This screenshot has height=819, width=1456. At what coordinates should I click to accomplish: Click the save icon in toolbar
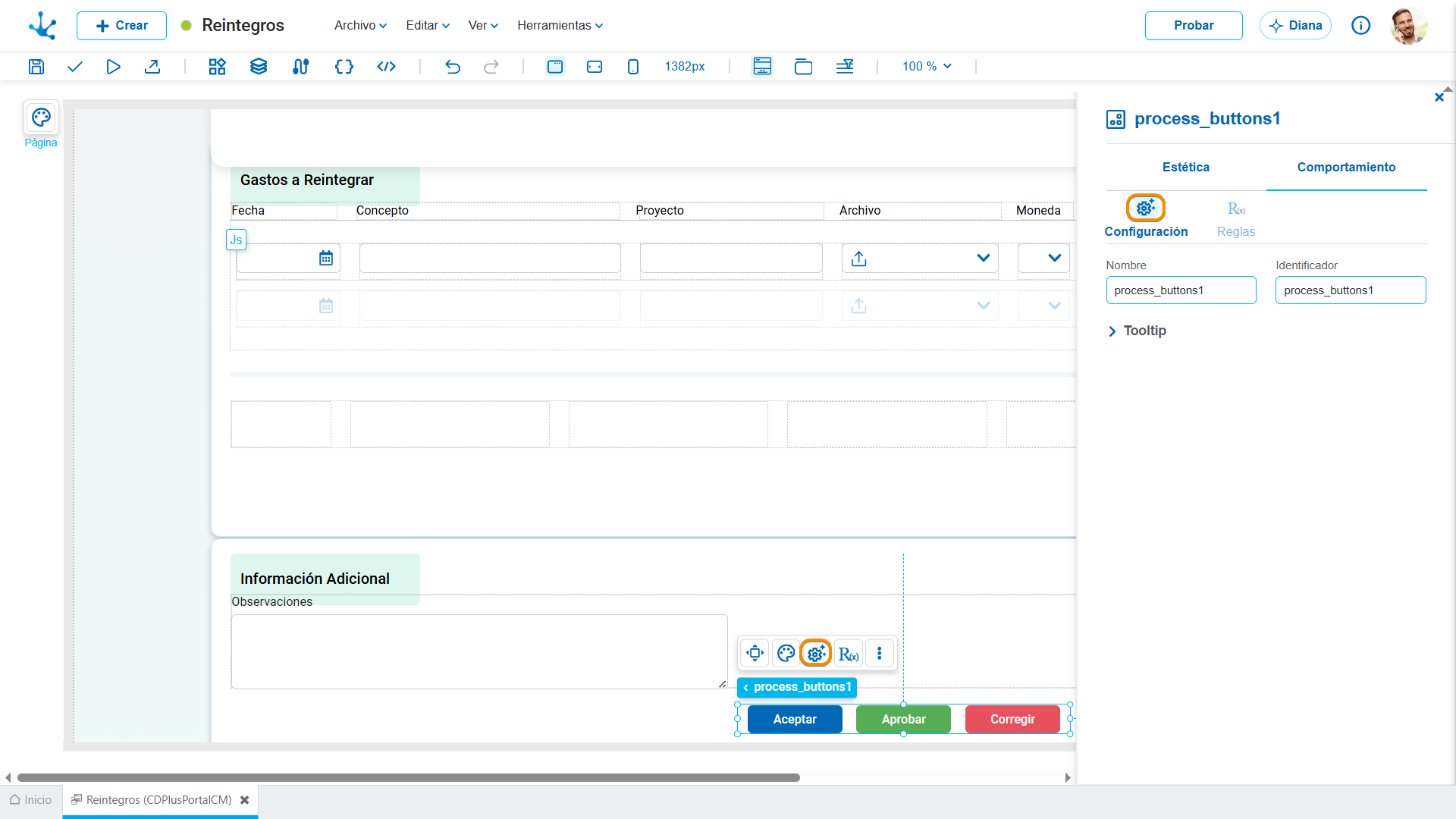tap(36, 67)
